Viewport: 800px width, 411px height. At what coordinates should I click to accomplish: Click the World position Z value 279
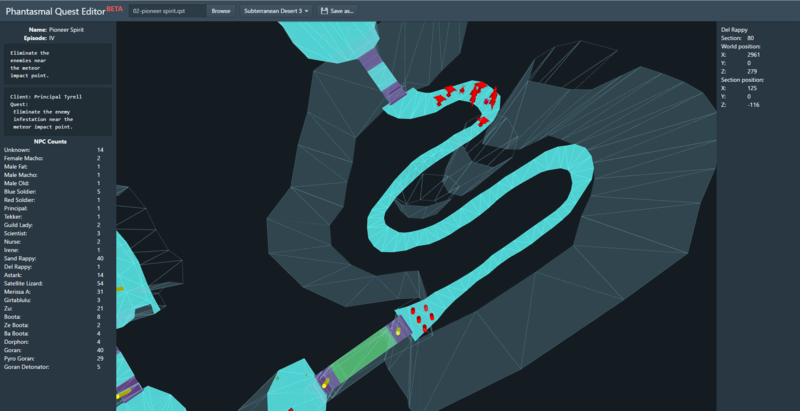coord(752,71)
